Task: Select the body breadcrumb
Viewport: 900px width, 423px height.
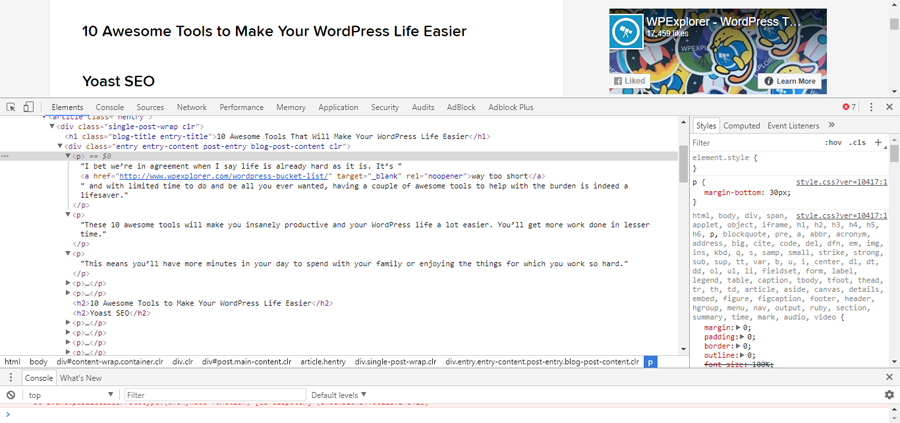Action: coord(38,362)
